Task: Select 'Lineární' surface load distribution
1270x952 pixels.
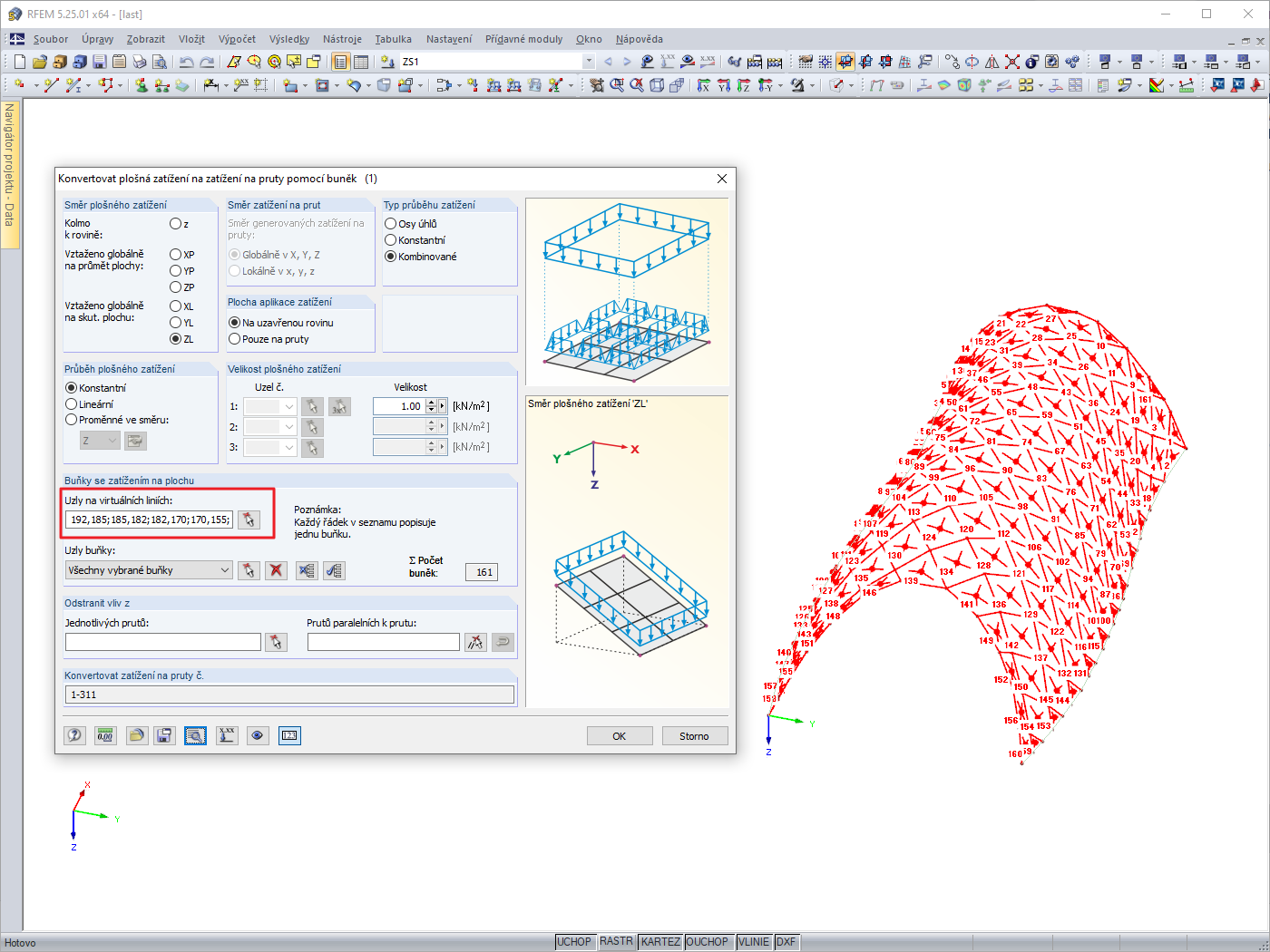Action: (72, 404)
